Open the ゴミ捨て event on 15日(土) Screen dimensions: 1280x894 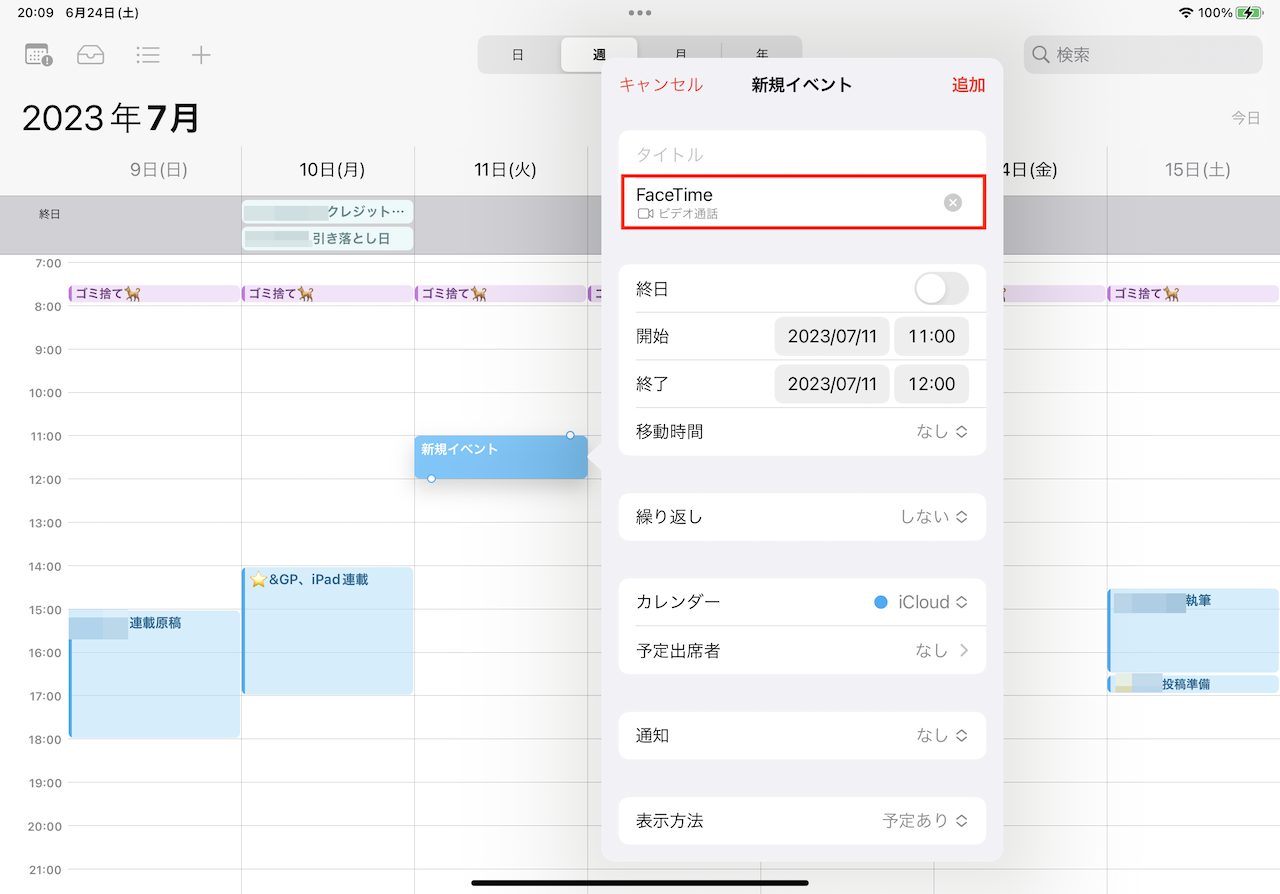1193,294
